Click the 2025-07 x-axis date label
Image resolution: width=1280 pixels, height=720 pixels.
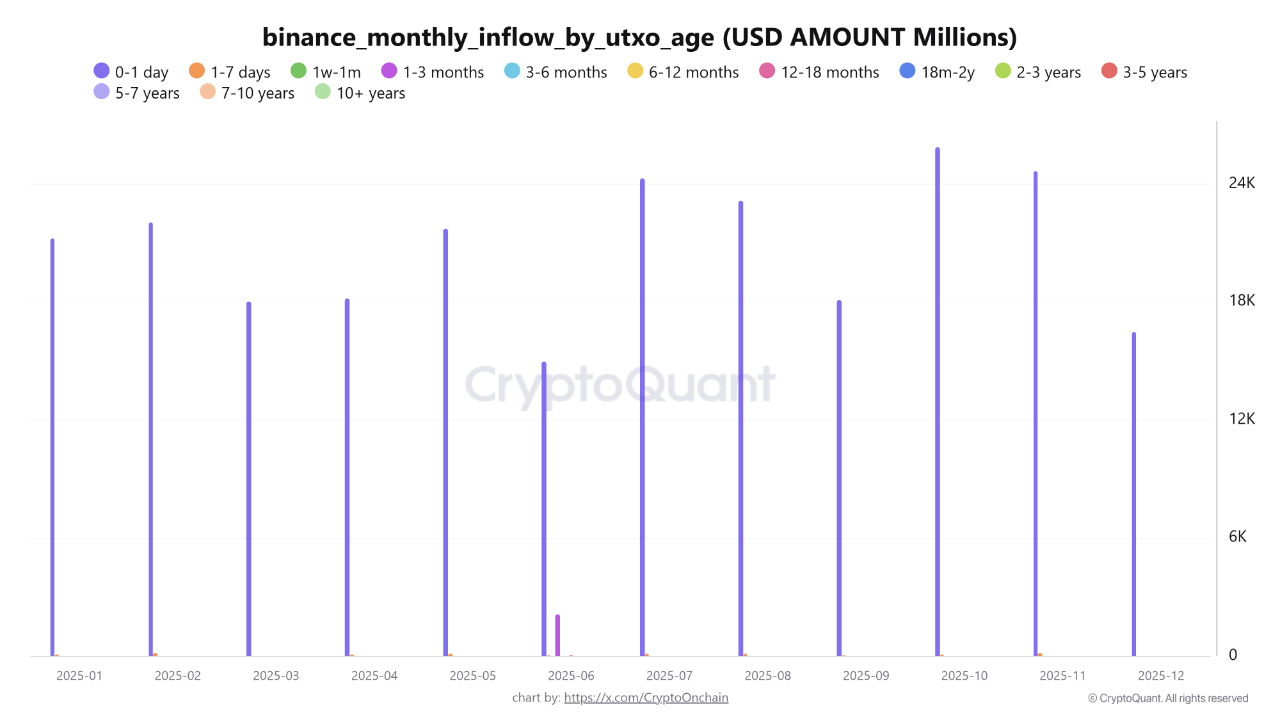tap(669, 676)
